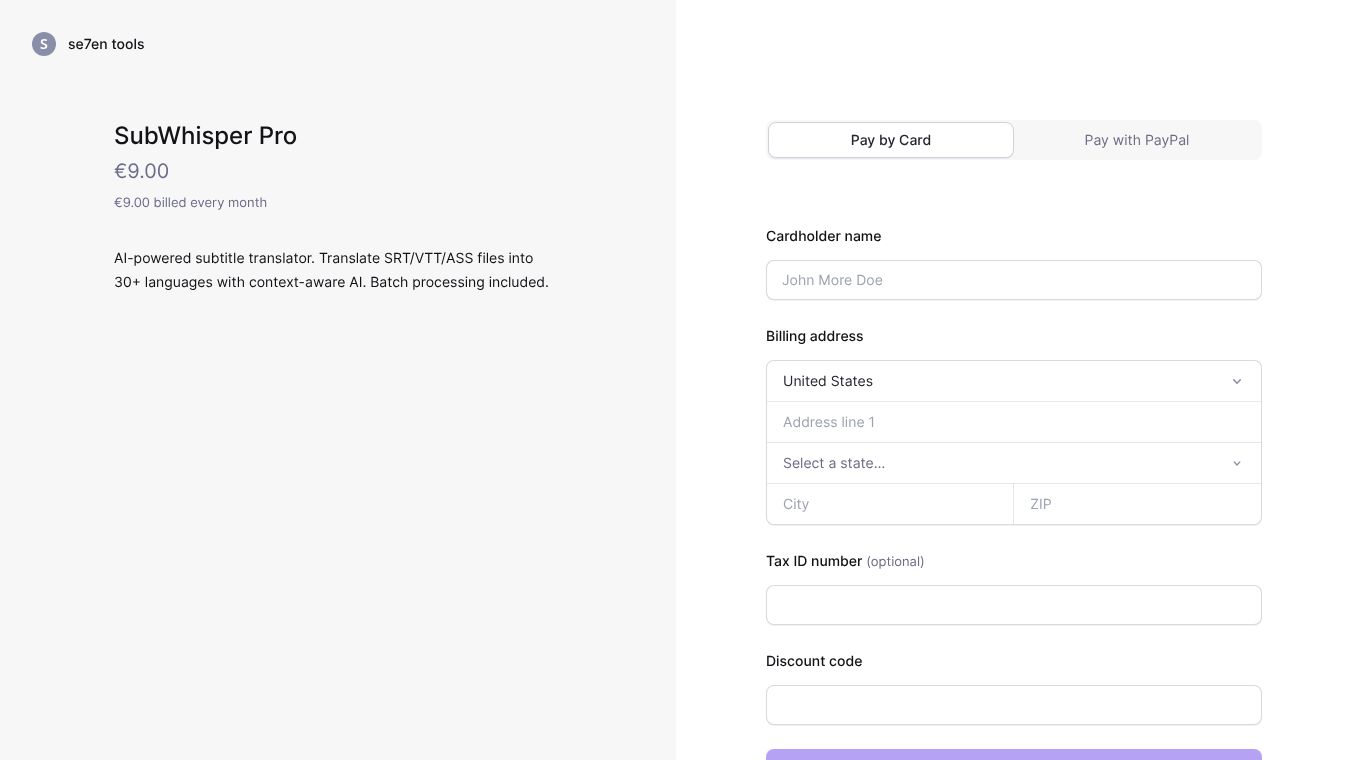Select the Pay with PayPal tab
The image size is (1352, 760).
[x=1136, y=140]
